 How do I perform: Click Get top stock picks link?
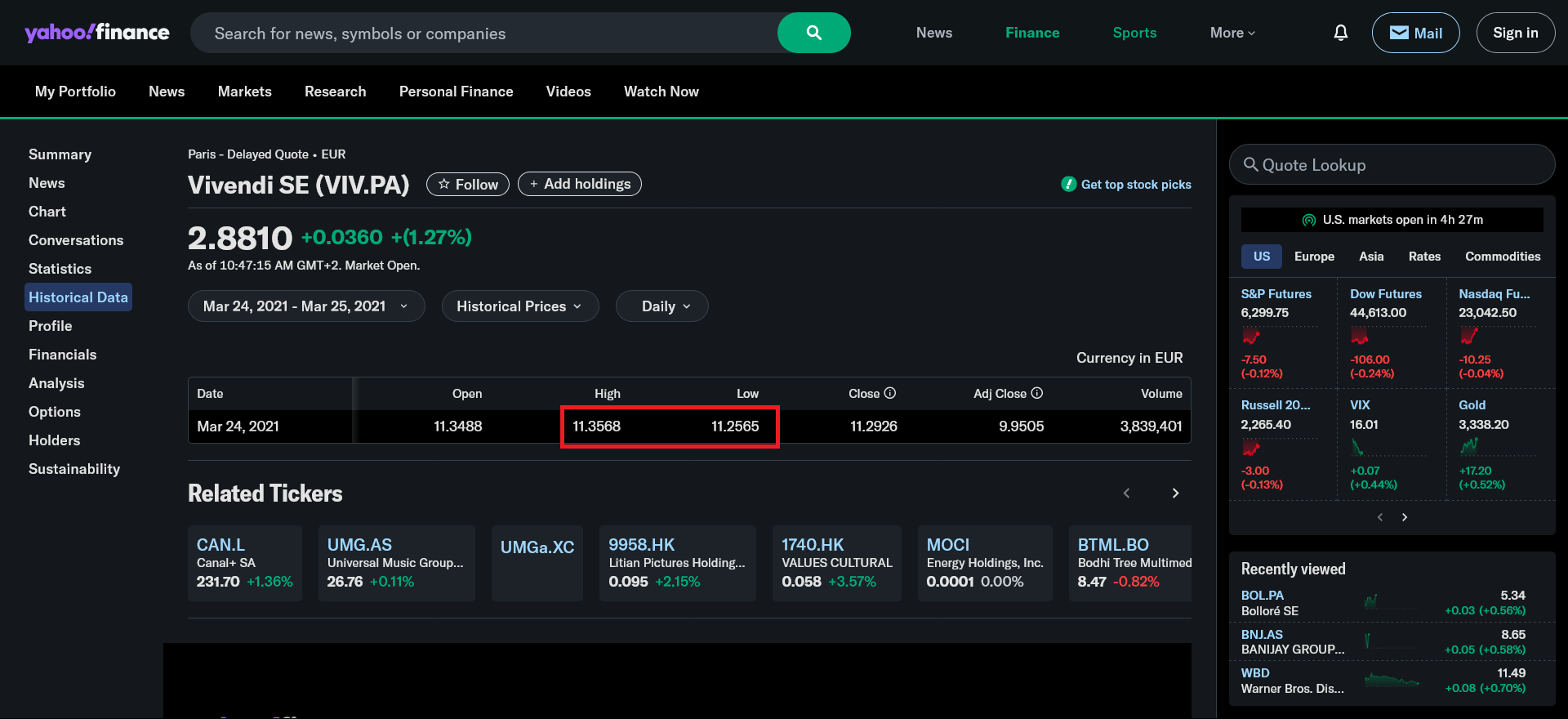point(1126,185)
